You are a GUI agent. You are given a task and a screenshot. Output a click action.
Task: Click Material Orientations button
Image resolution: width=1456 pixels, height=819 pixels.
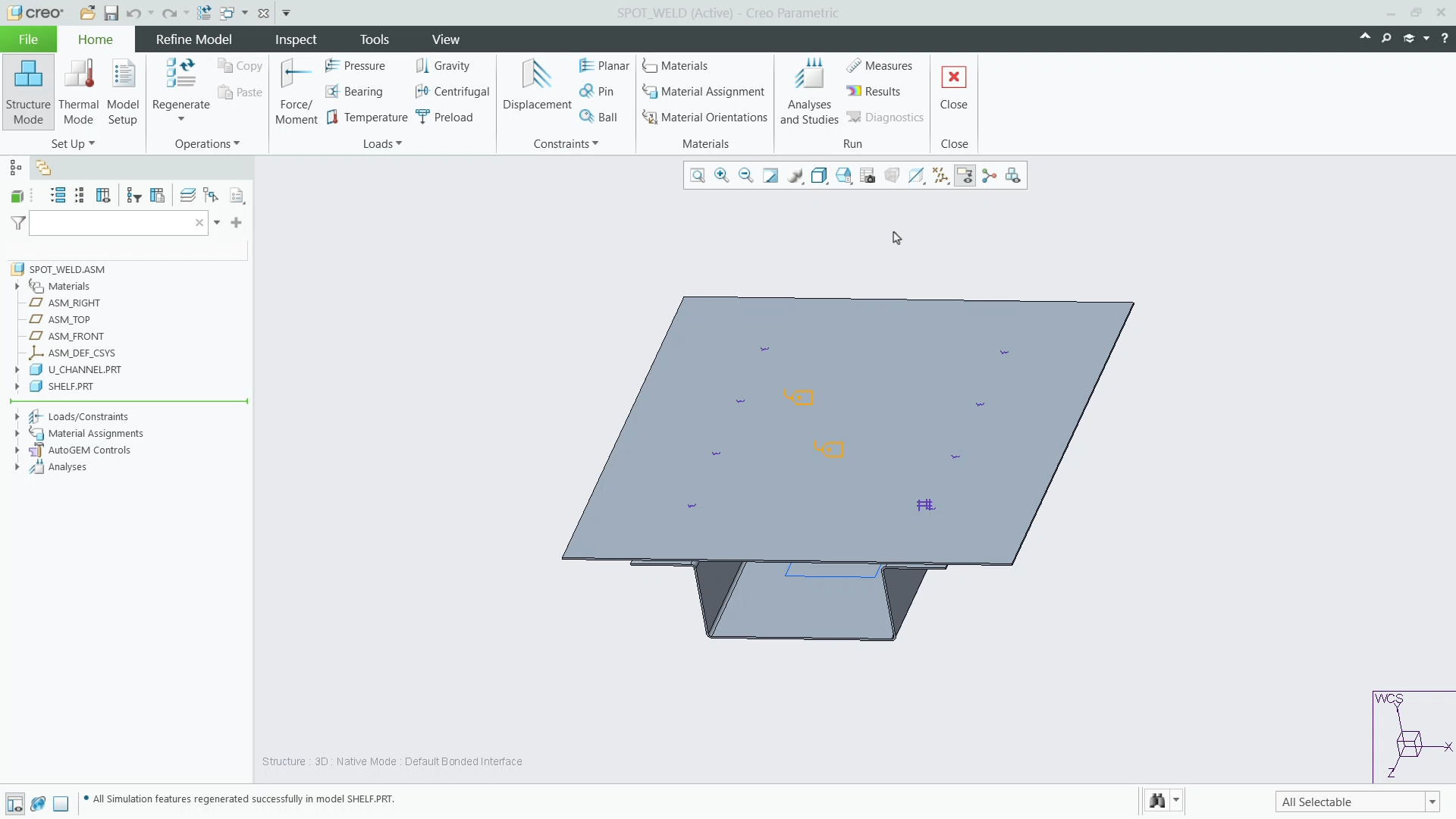(705, 118)
